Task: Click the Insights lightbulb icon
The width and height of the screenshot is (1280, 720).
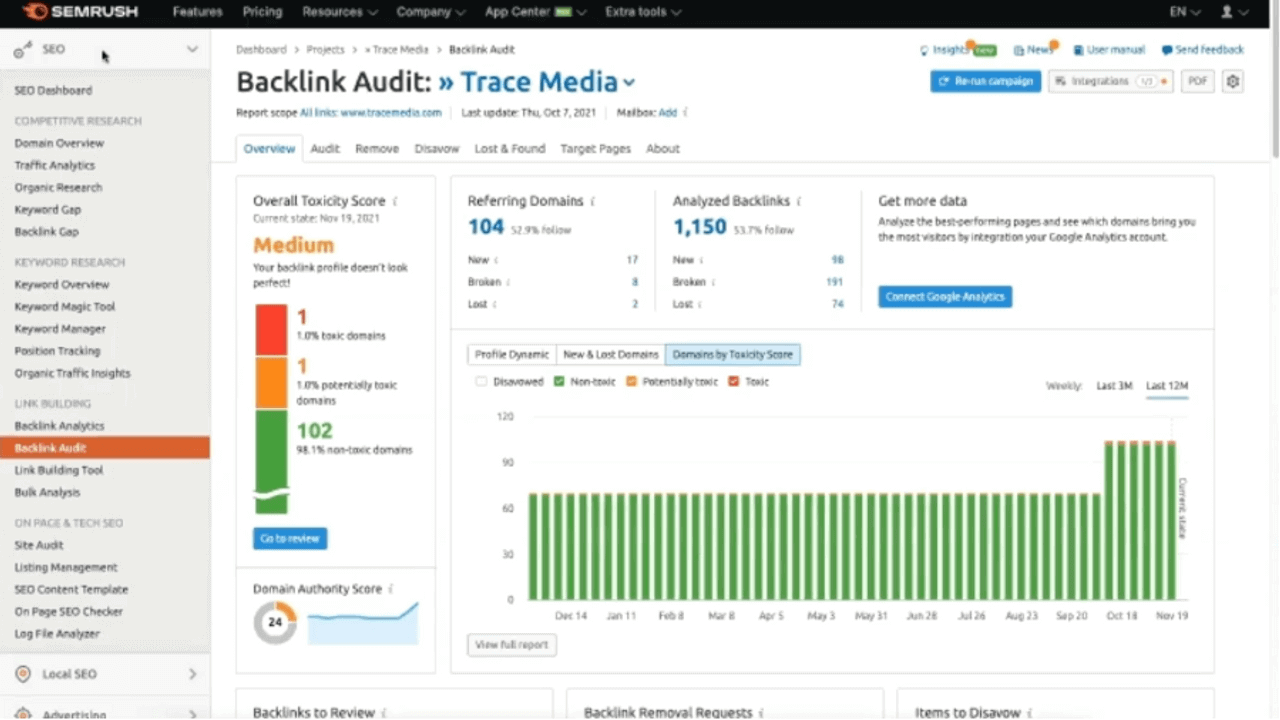Action: (924, 50)
